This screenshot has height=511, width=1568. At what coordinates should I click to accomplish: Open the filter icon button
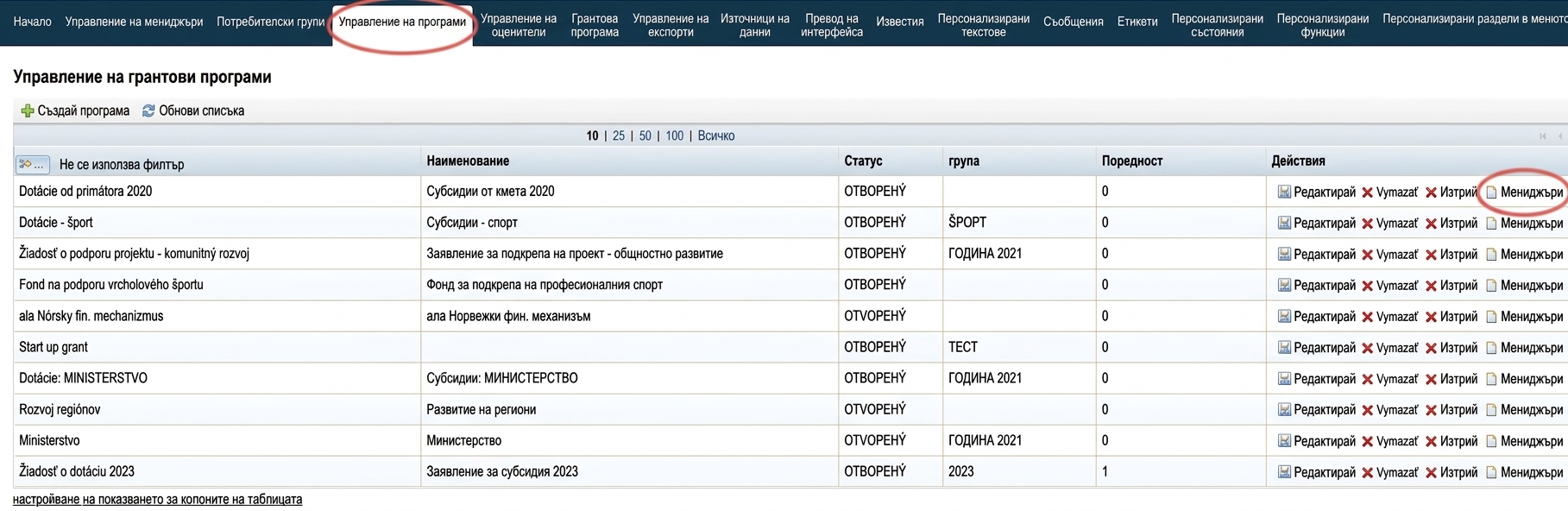coord(33,164)
